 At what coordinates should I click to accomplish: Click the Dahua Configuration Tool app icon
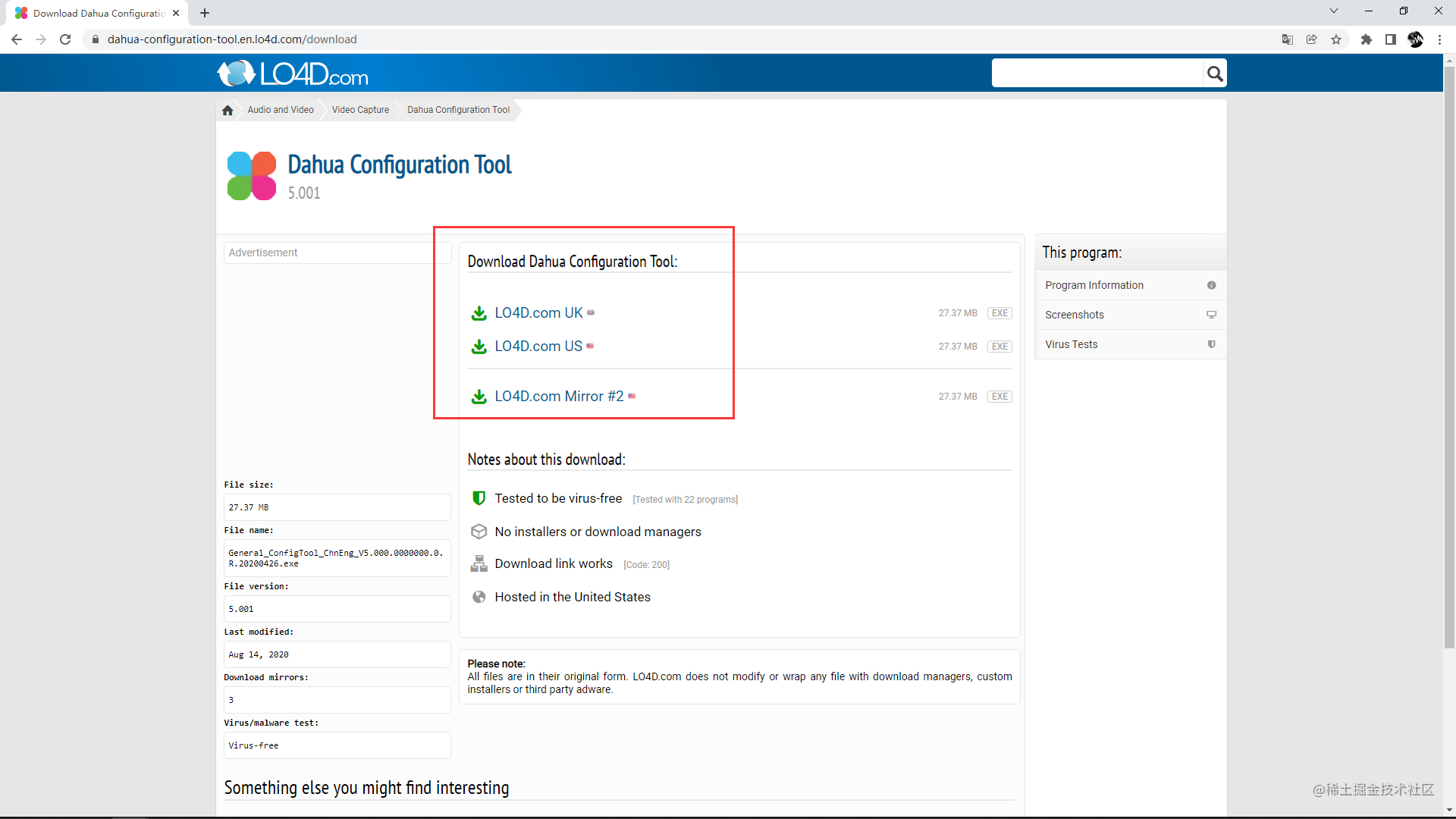coord(252,176)
